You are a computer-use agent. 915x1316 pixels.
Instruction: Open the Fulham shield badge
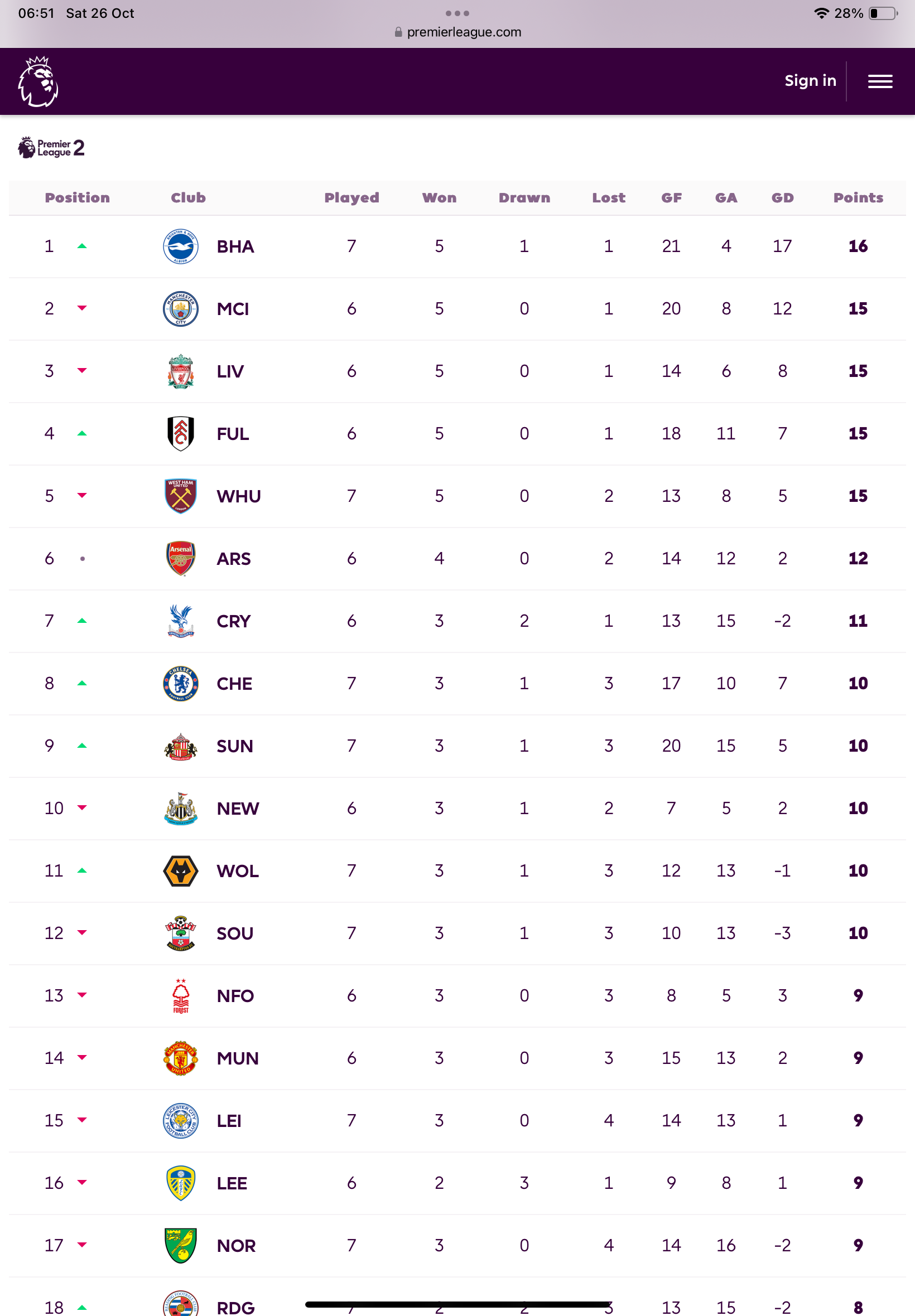tap(181, 434)
